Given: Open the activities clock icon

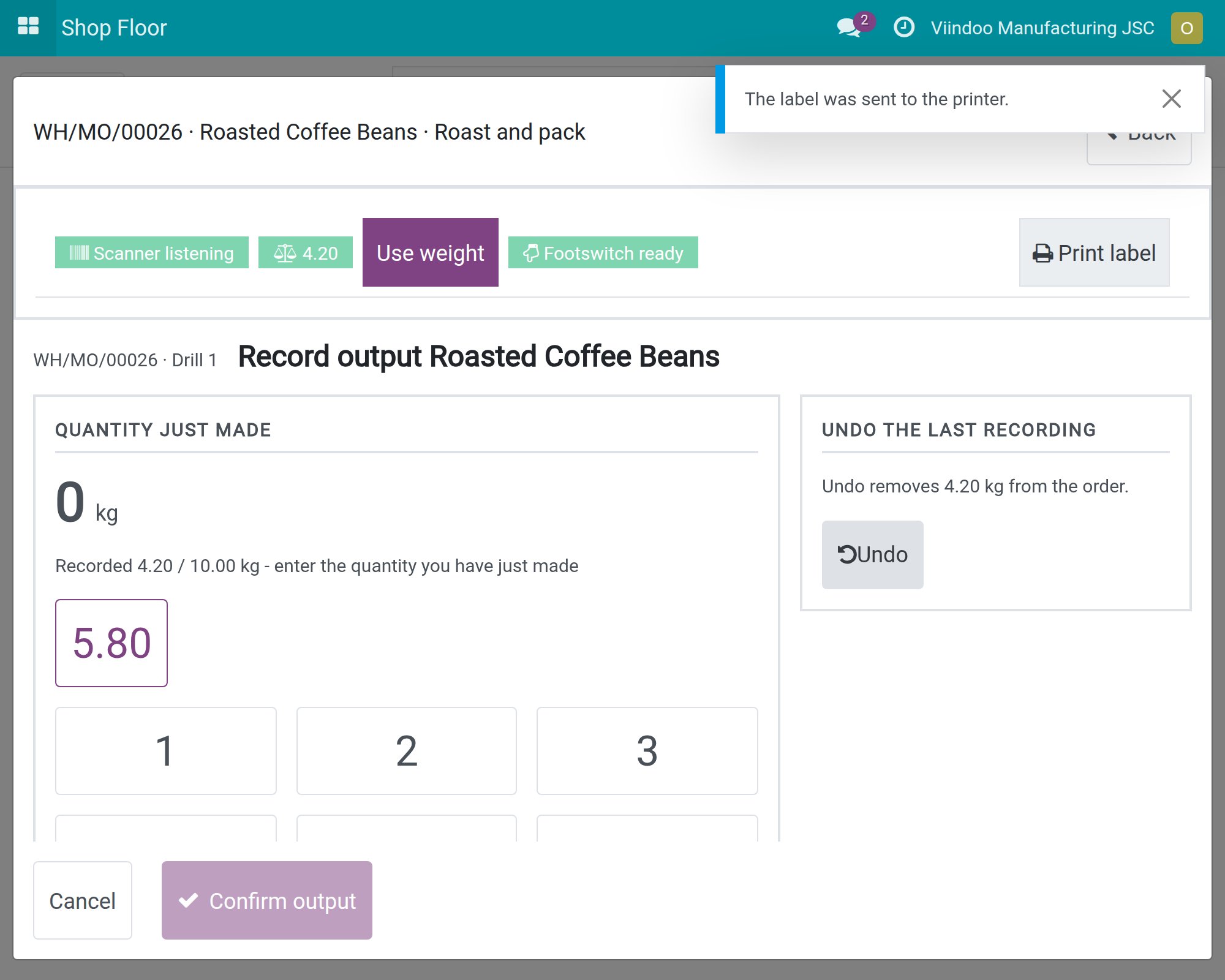Looking at the screenshot, I should (904, 28).
